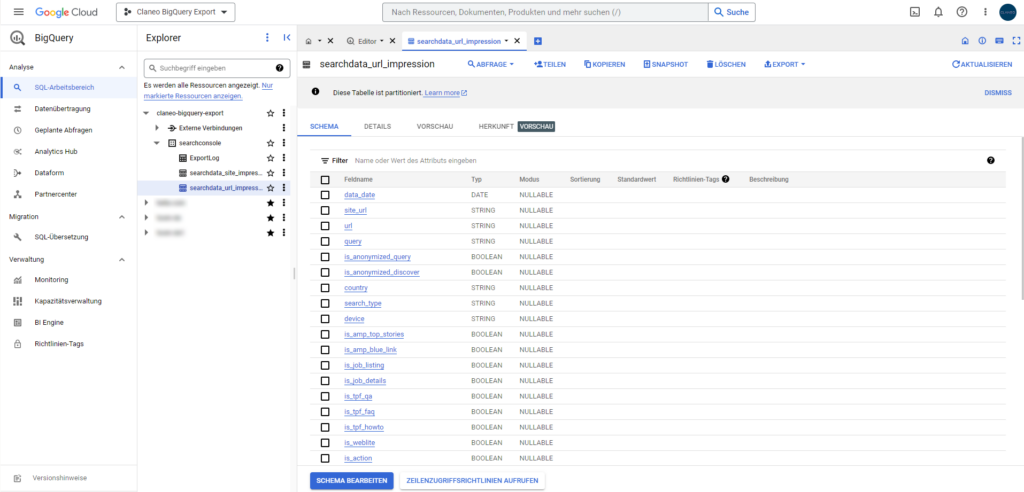Open the help question mark icon
The width and height of the screenshot is (1024, 492).
coord(962,12)
